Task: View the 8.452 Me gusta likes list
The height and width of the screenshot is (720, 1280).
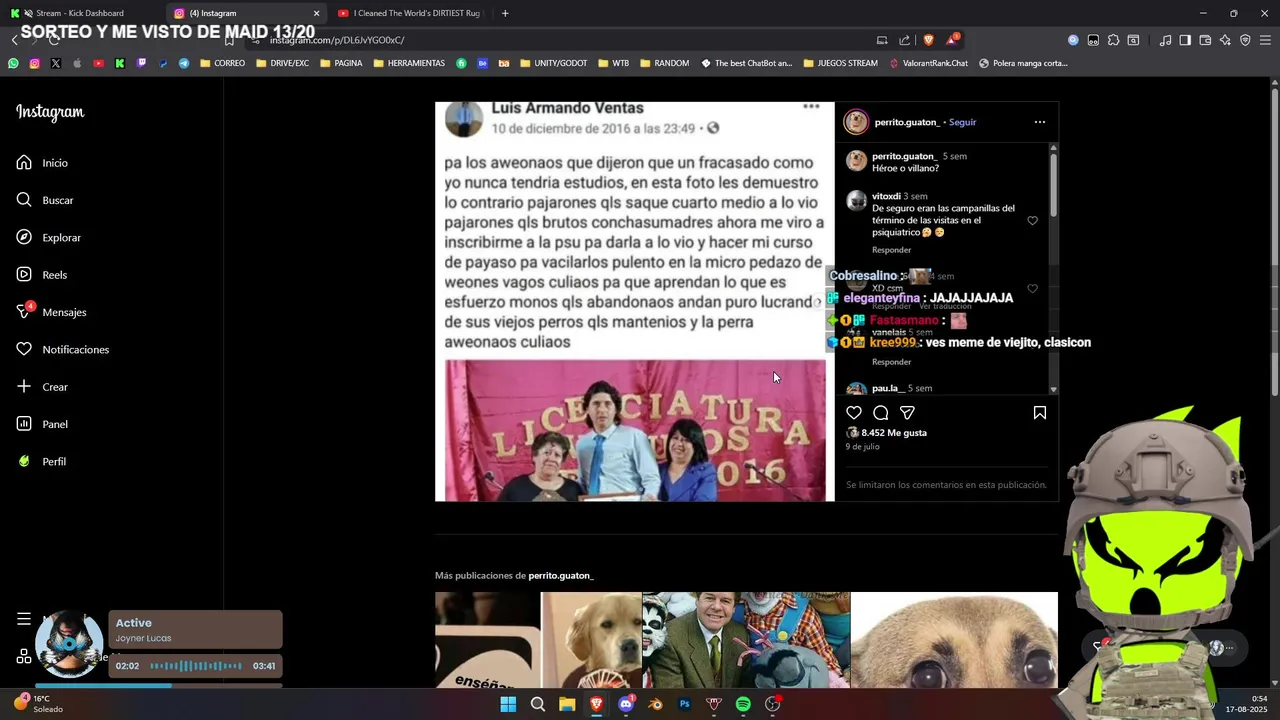Action: (893, 433)
